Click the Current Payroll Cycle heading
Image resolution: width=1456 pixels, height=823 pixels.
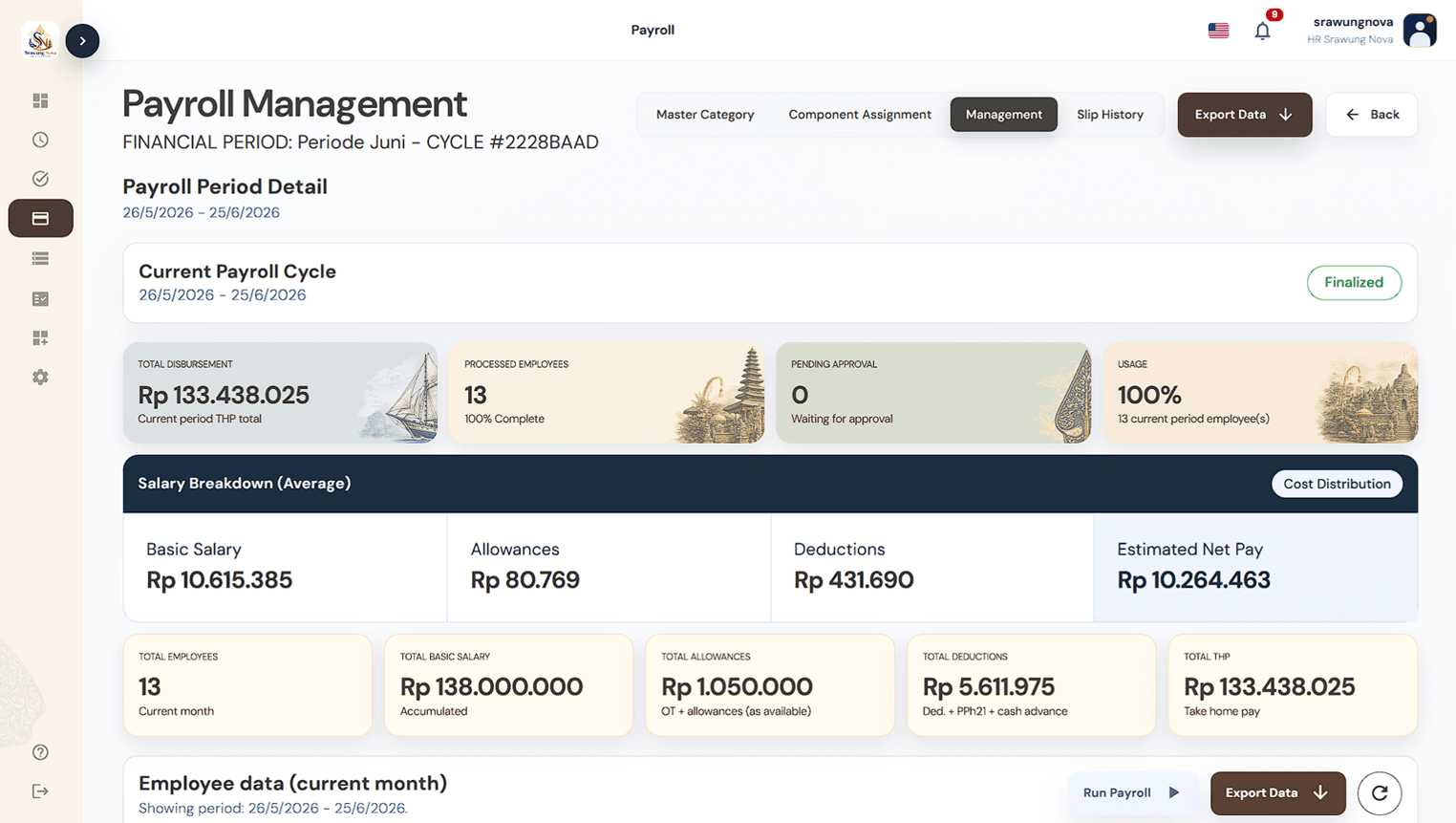coord(237,271)
